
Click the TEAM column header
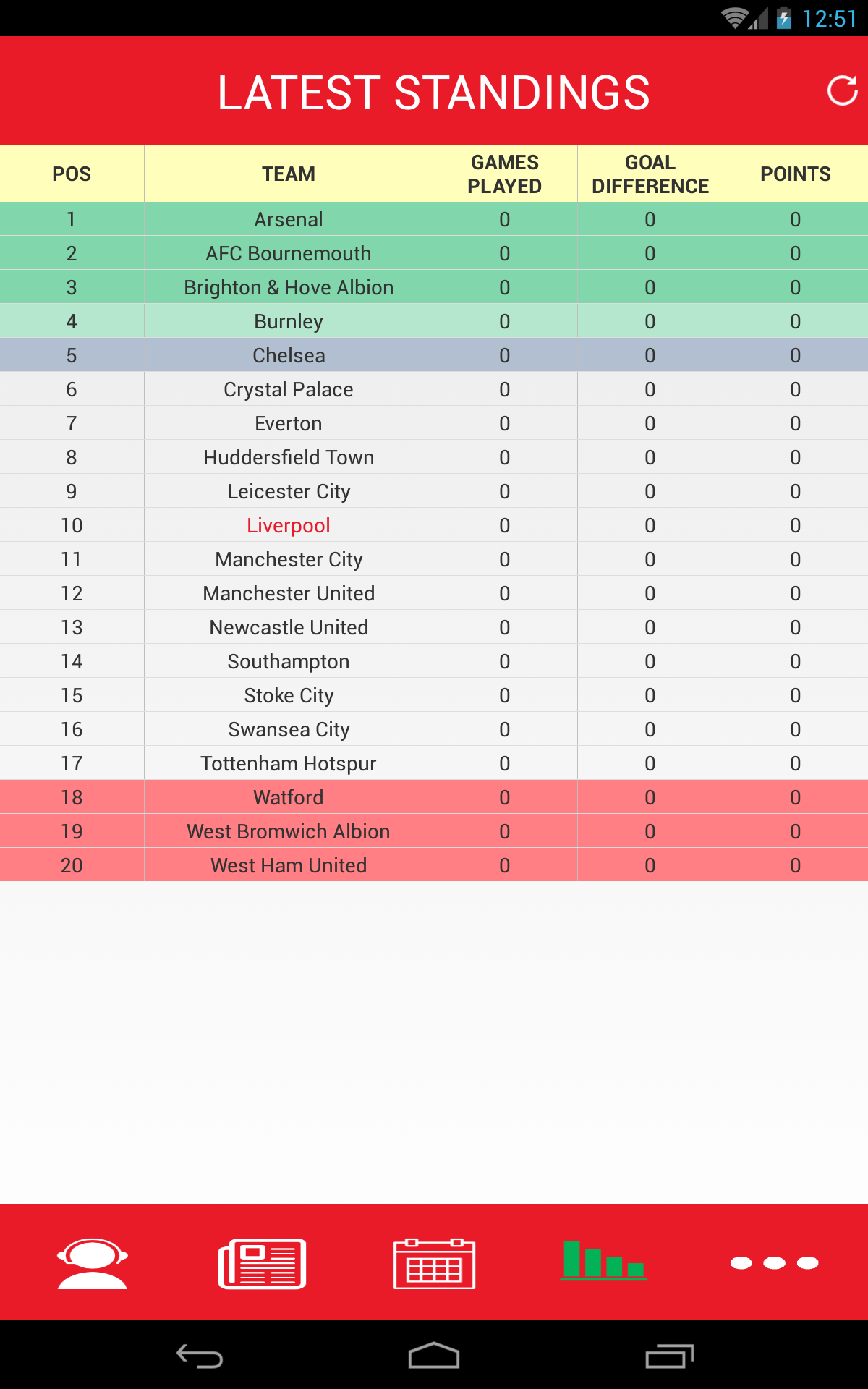click(x=289, y=174)
